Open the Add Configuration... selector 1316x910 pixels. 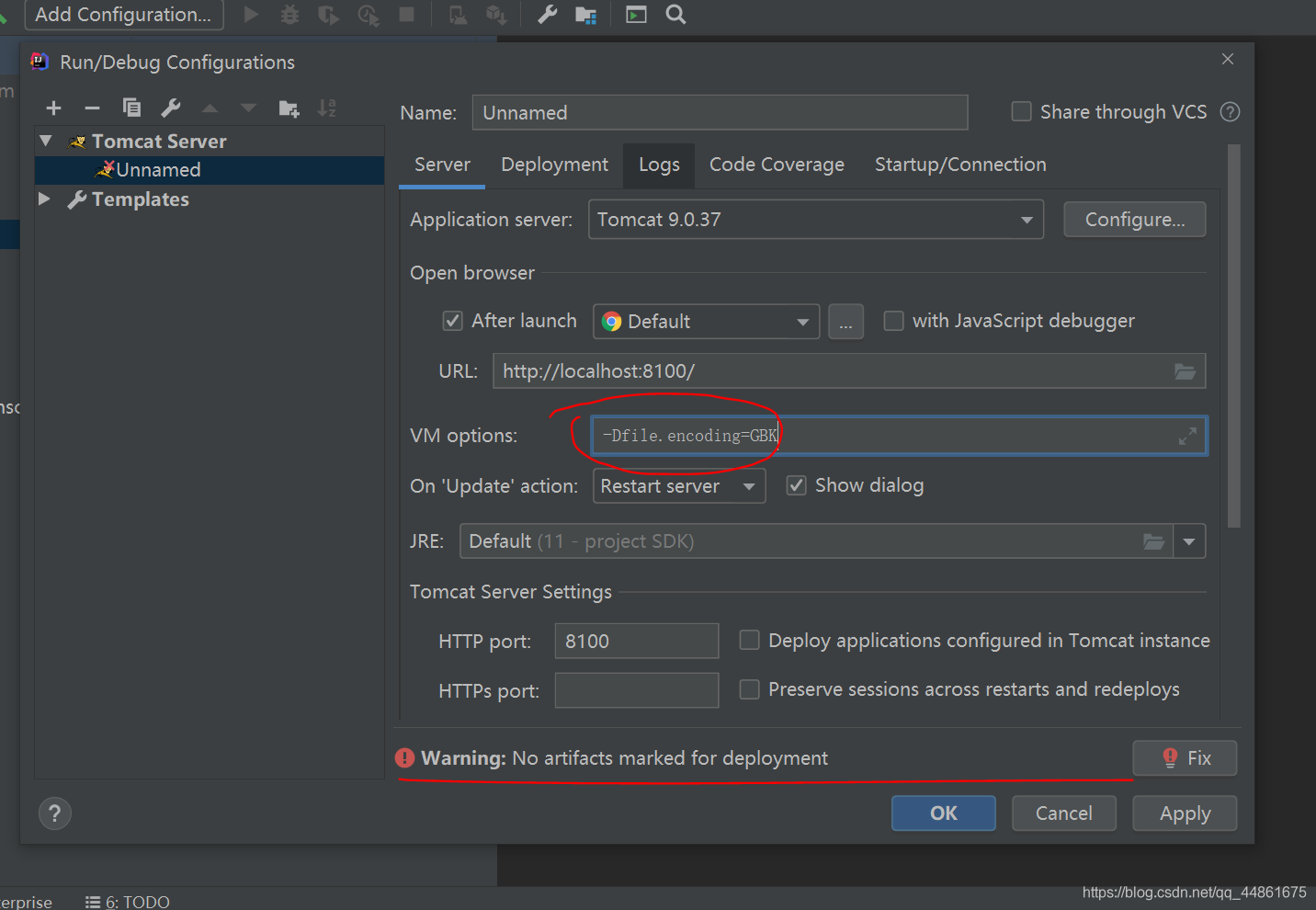tap(123, 15)
